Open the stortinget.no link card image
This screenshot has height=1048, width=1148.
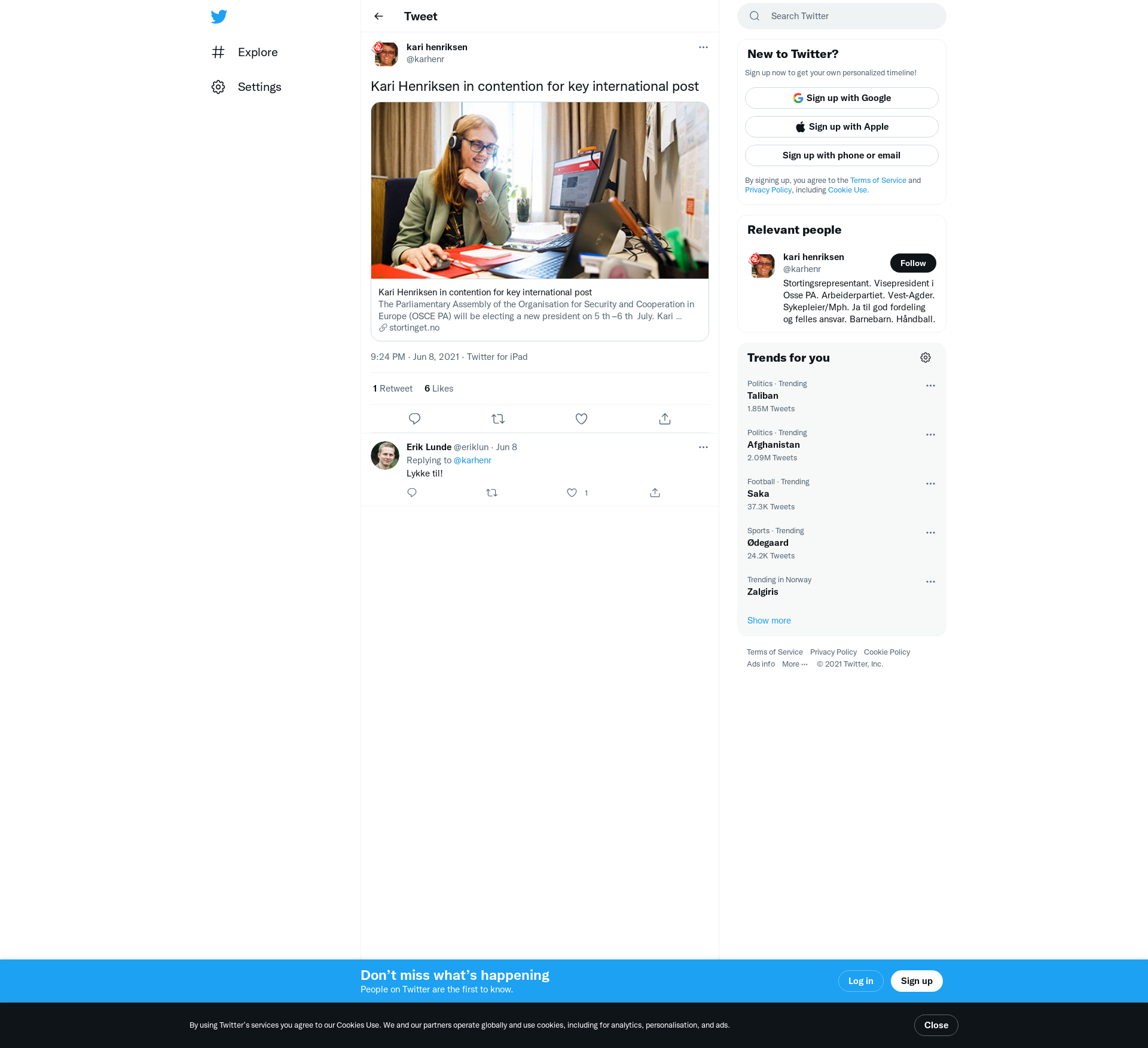(x=540, y=190)
